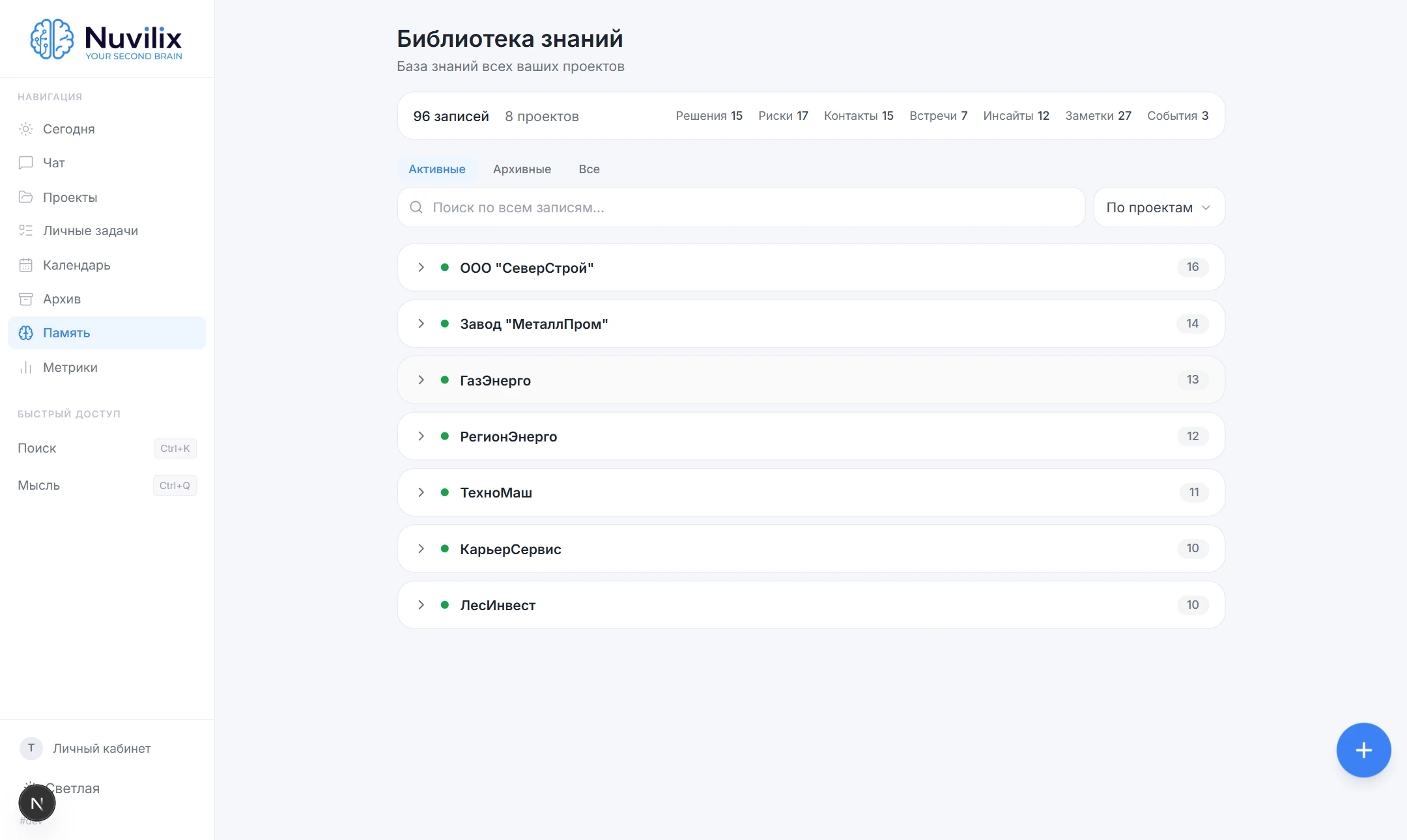Click the 96 записей total label
1407x840 pixels.
pos(451,116)
